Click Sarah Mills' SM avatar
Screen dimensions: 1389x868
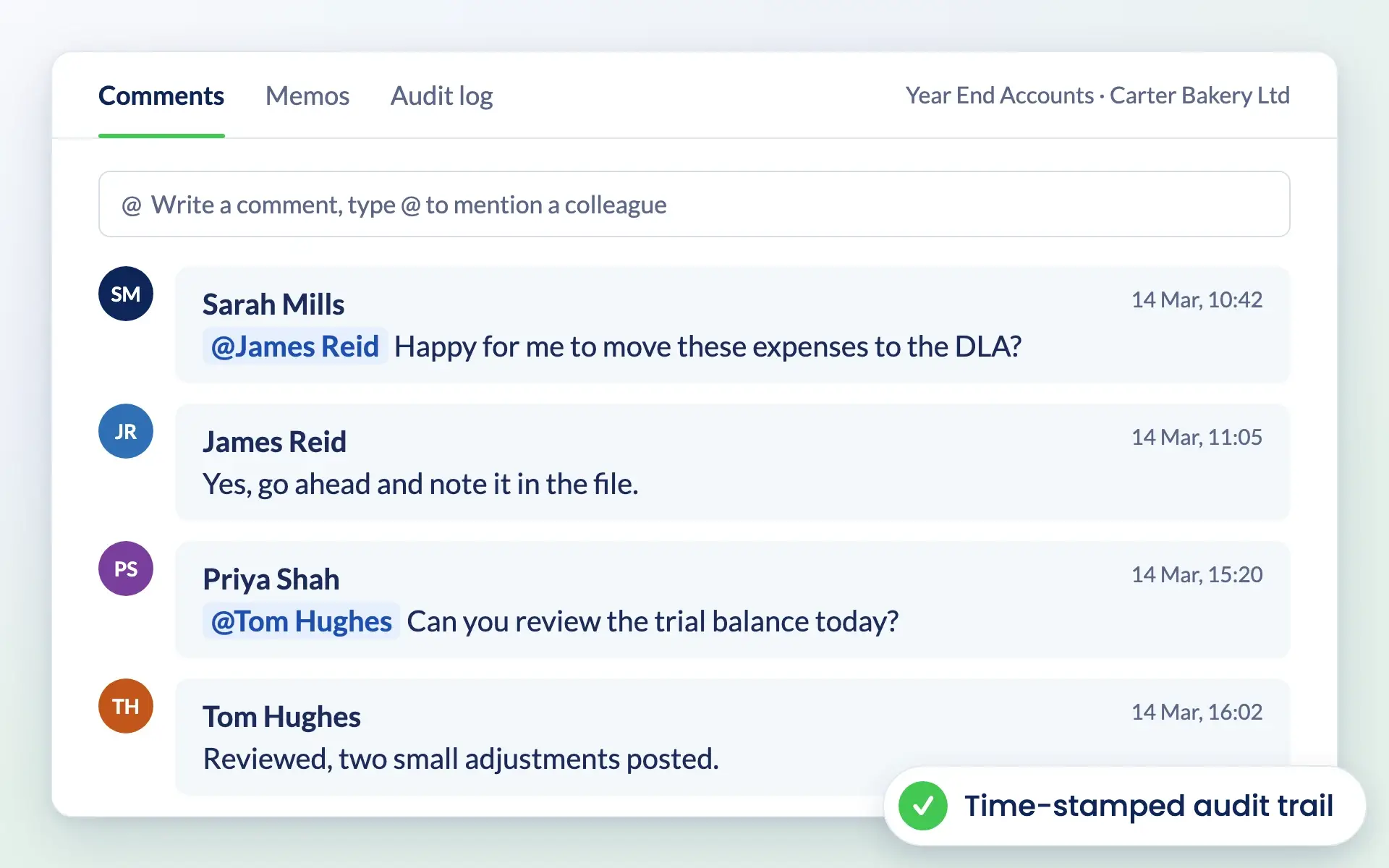(x=126, y=294)
